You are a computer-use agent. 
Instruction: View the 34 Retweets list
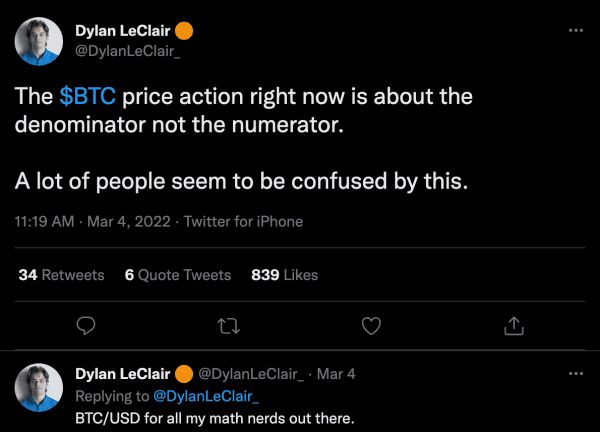[x=61, y=274]
